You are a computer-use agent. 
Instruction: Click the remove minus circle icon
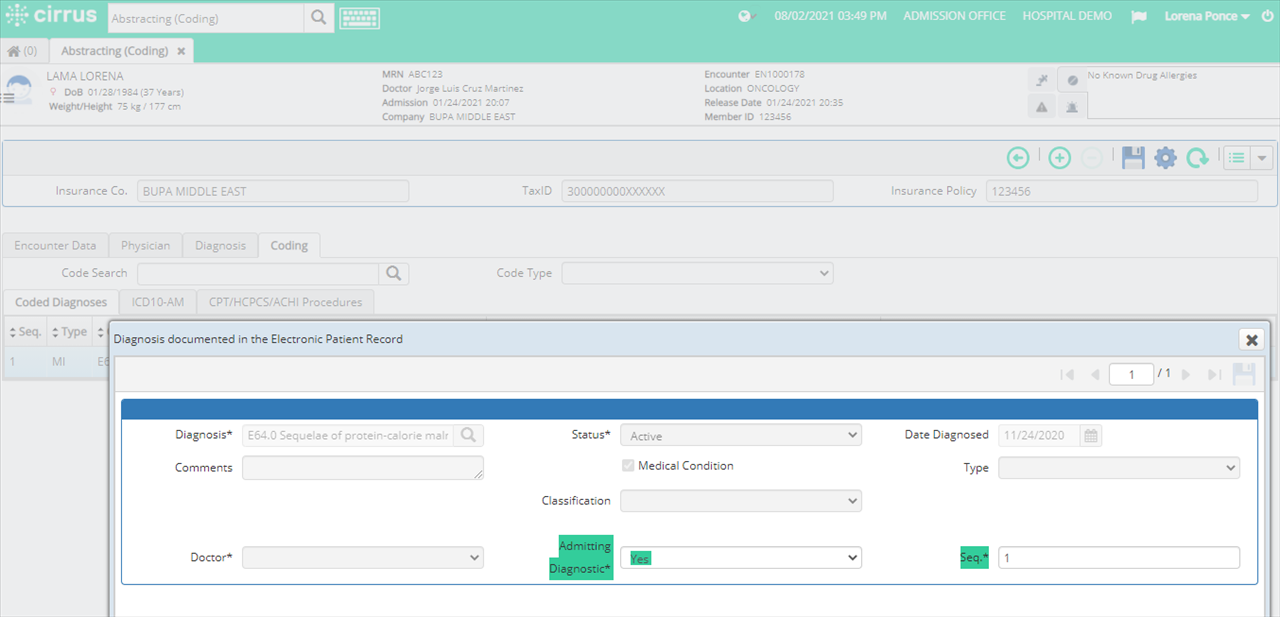(x=1093, y=158)
